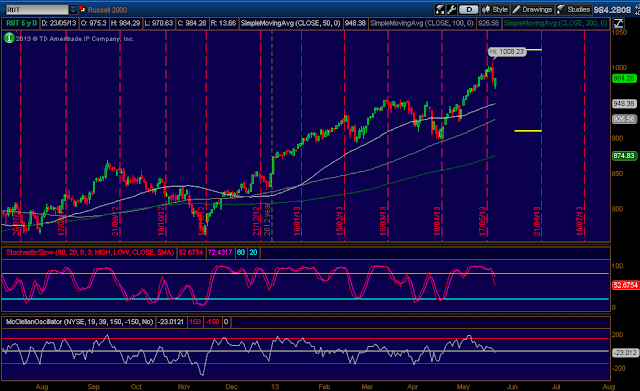Click the -23.0121 McClellan value cell
The width and height of the screenshot is (640, 391).
click(171, 322)
